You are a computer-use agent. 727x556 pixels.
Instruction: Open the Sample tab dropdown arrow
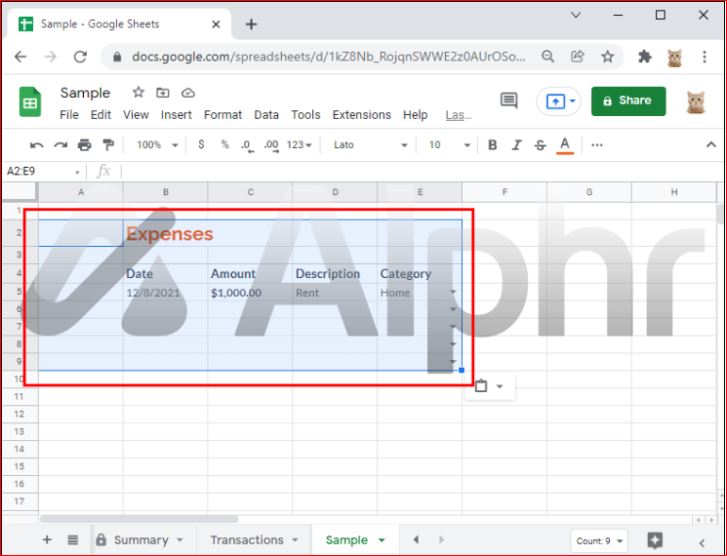[382, 540]
